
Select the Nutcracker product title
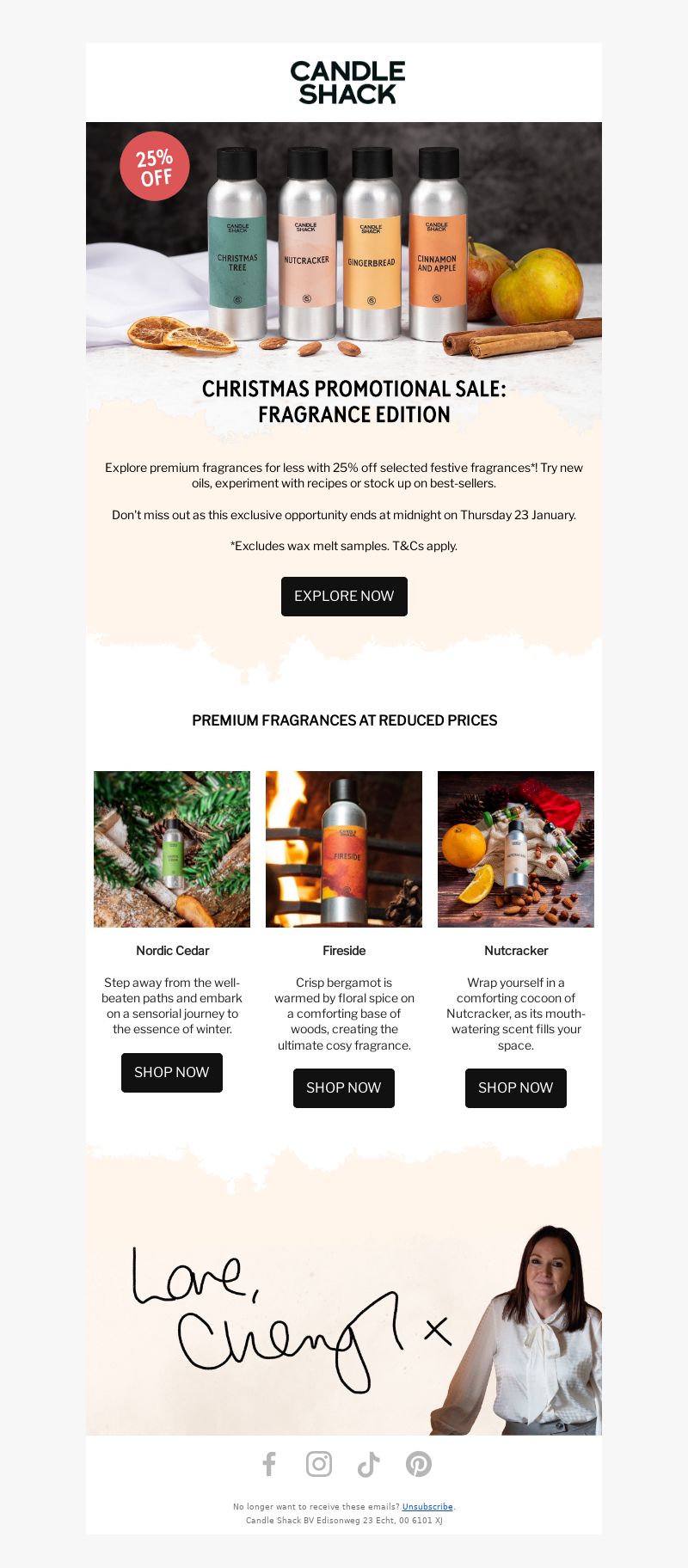tap(516, 951)
